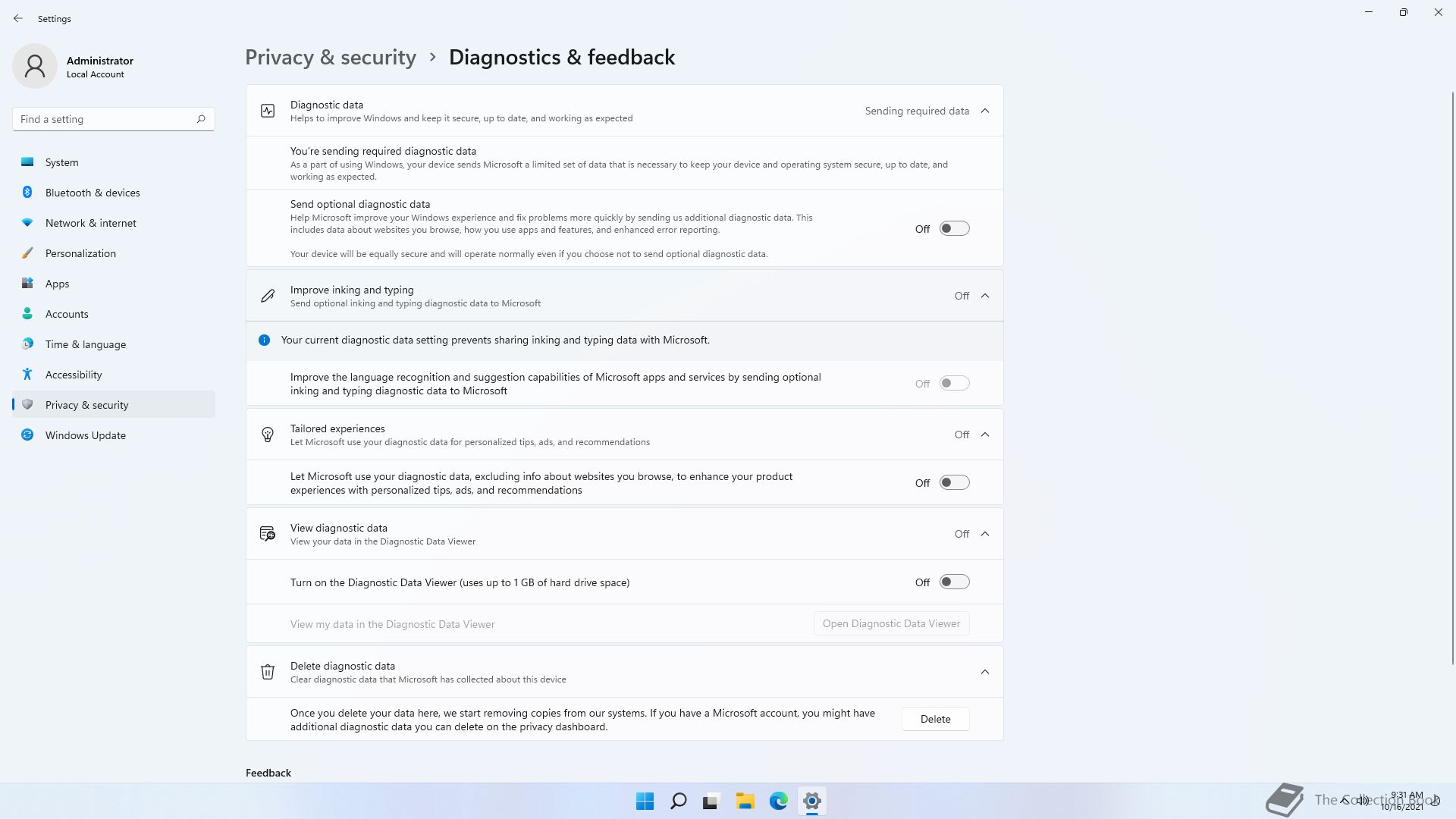Click the Delete diagnostic data trash icon
The width and height of the screenshot is (1456, 819).
click(x=268, y=672)
